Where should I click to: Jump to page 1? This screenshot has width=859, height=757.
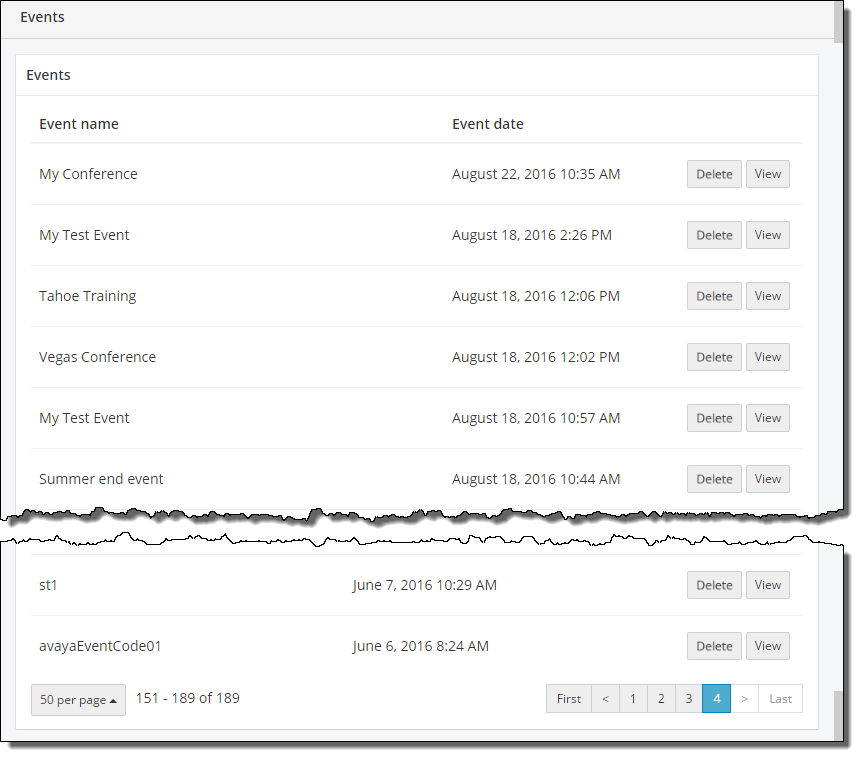(633, 699)
